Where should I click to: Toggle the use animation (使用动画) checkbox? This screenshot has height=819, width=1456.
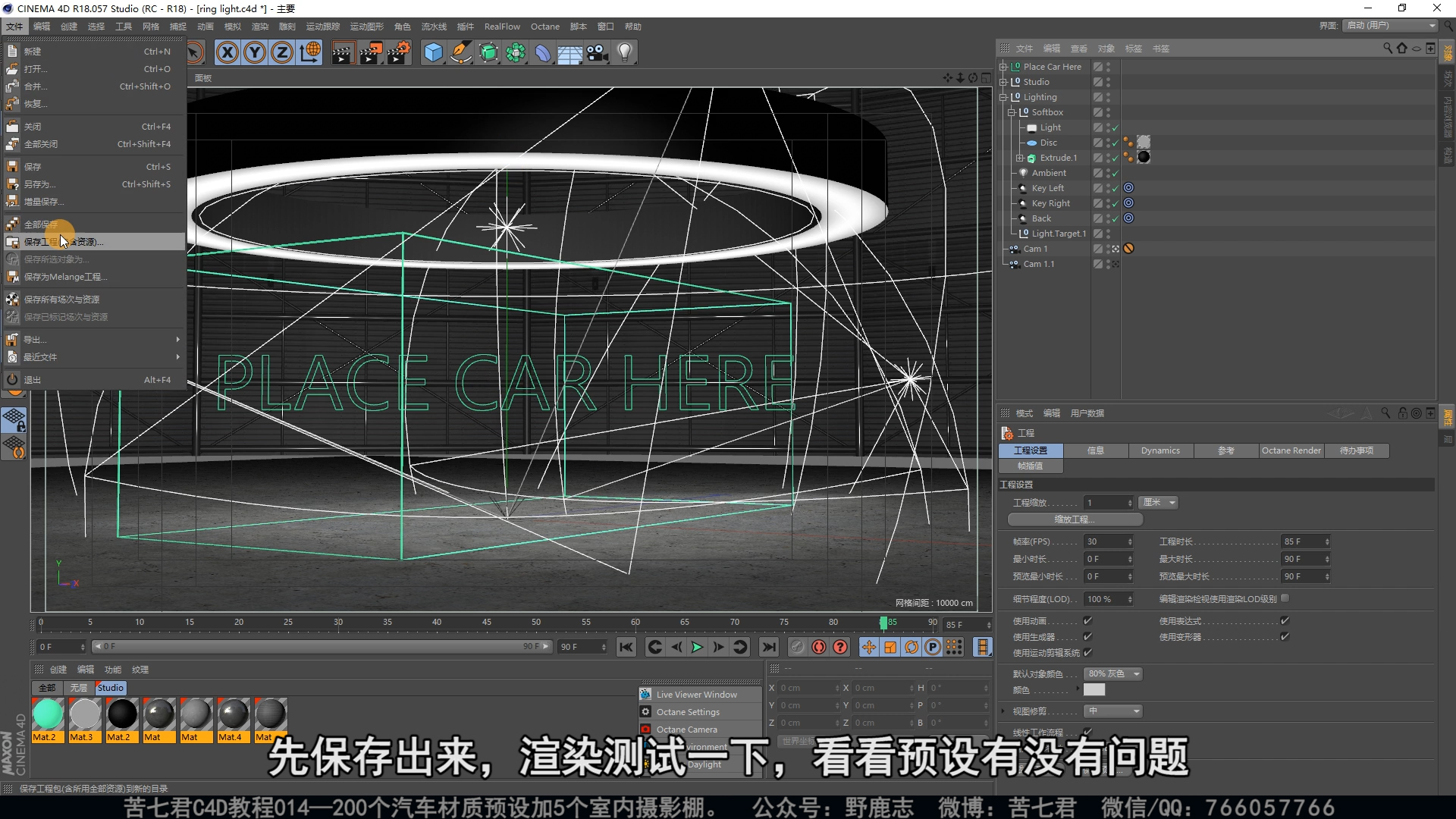tap(1087, 621)
